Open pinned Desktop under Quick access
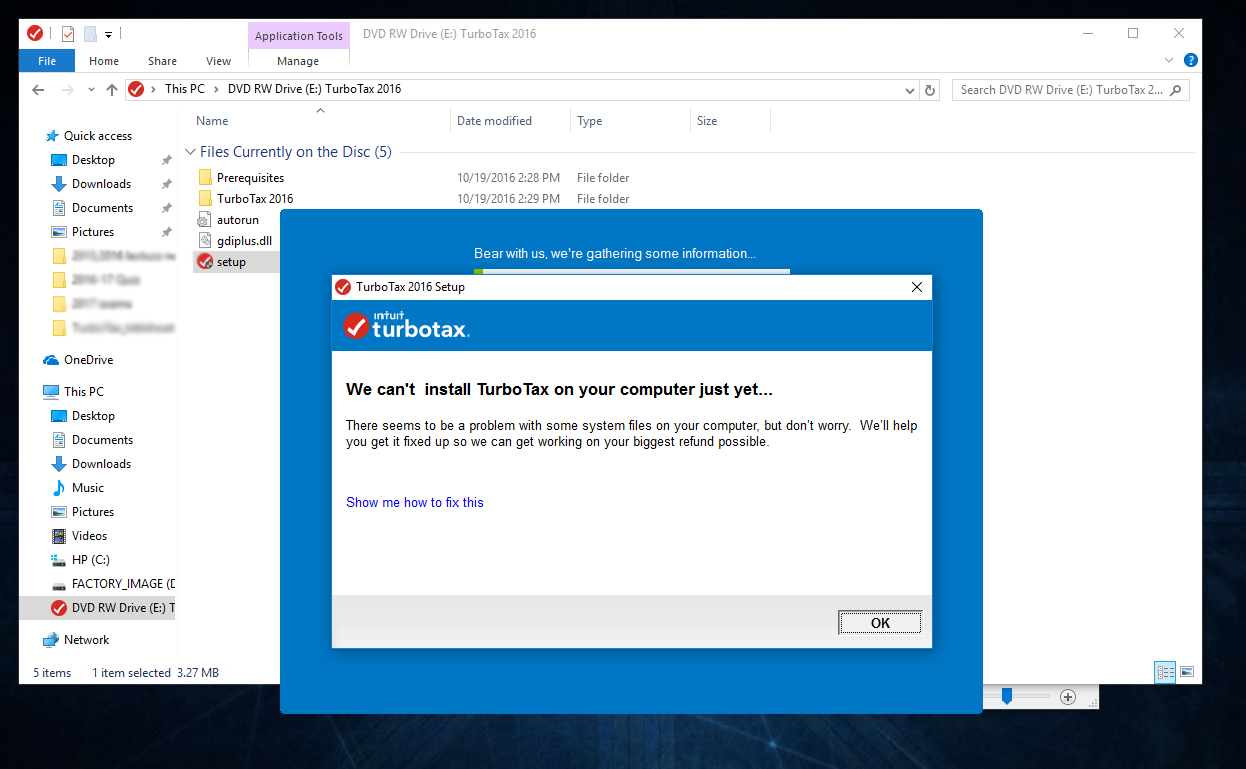The width and height of the screenshot is (1246, 769). tap(93, 160)
